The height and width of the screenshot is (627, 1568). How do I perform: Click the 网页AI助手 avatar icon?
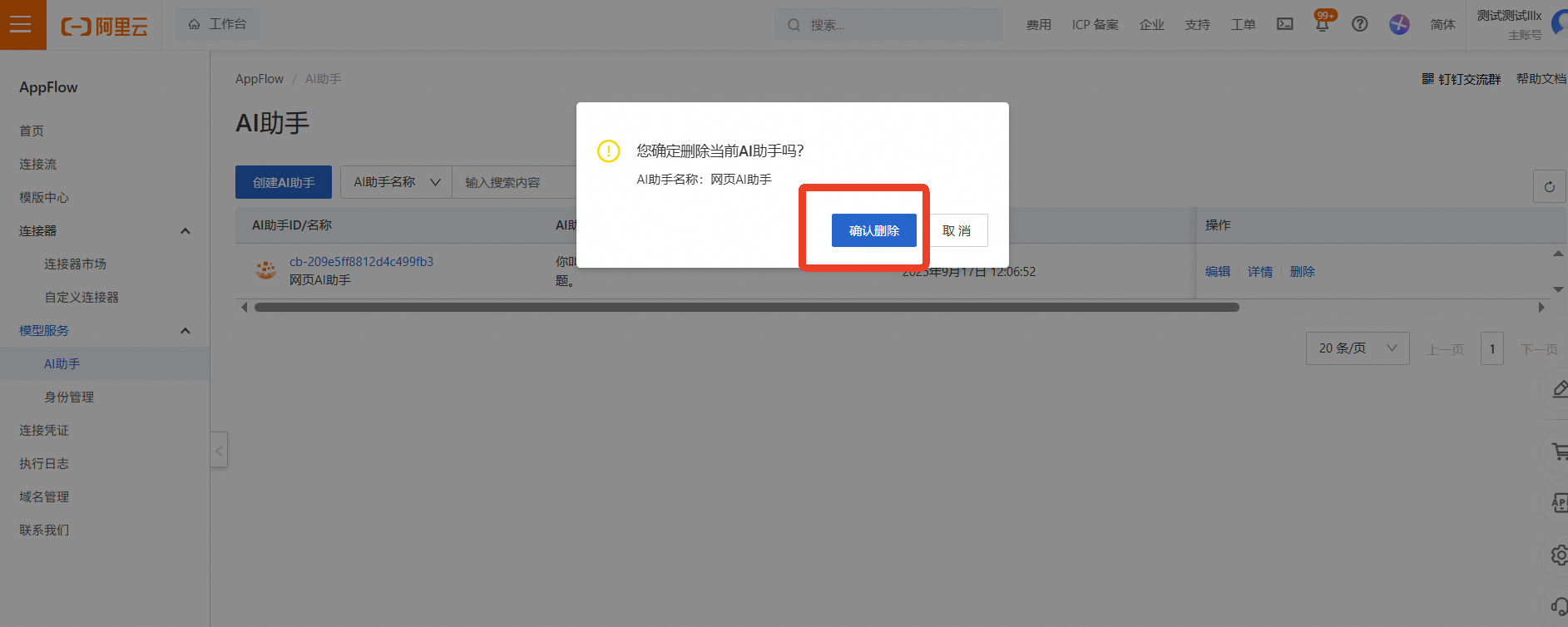[x=265, y=270]
